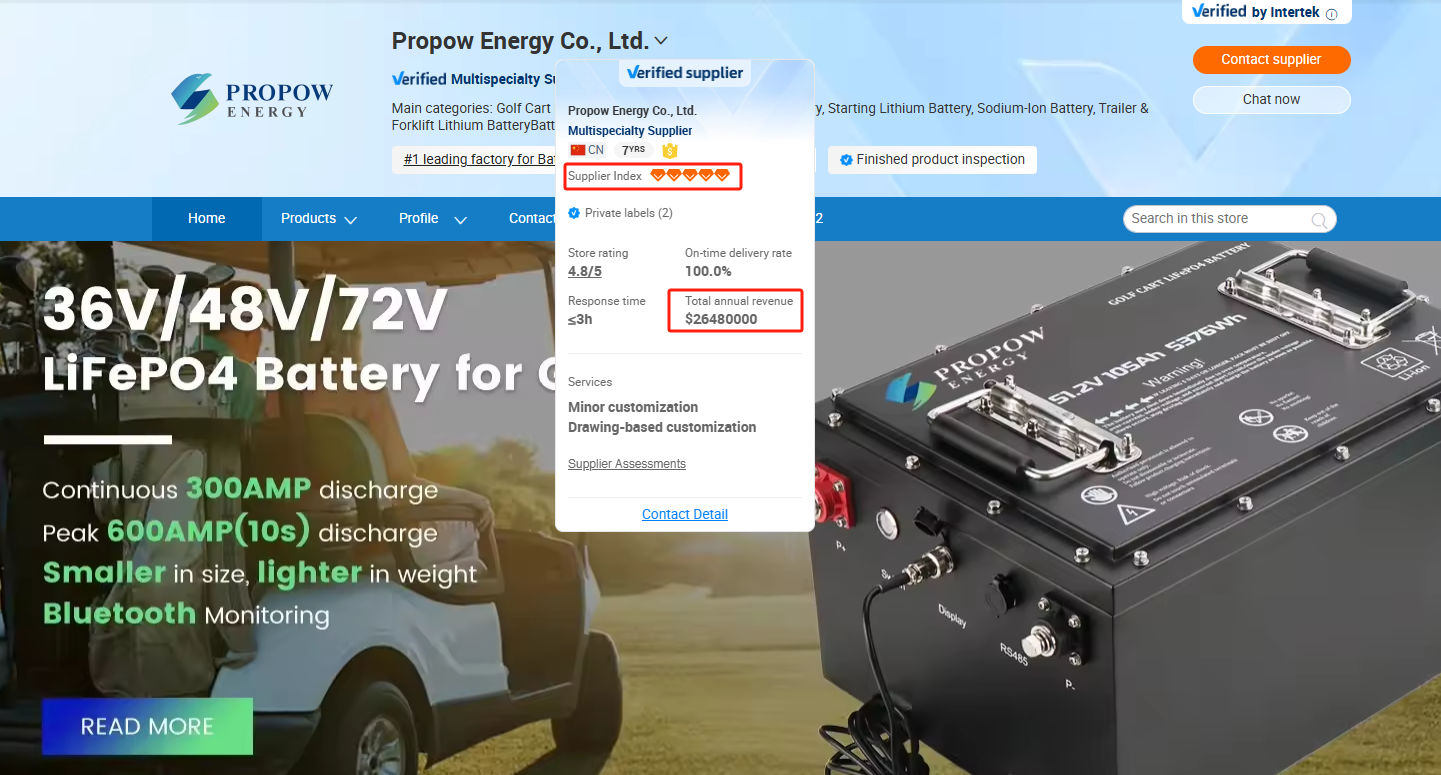Click the Finished product inspection tag
Image resolution: width=1441 pixels, height=775 pixels.
pos(932,160)
